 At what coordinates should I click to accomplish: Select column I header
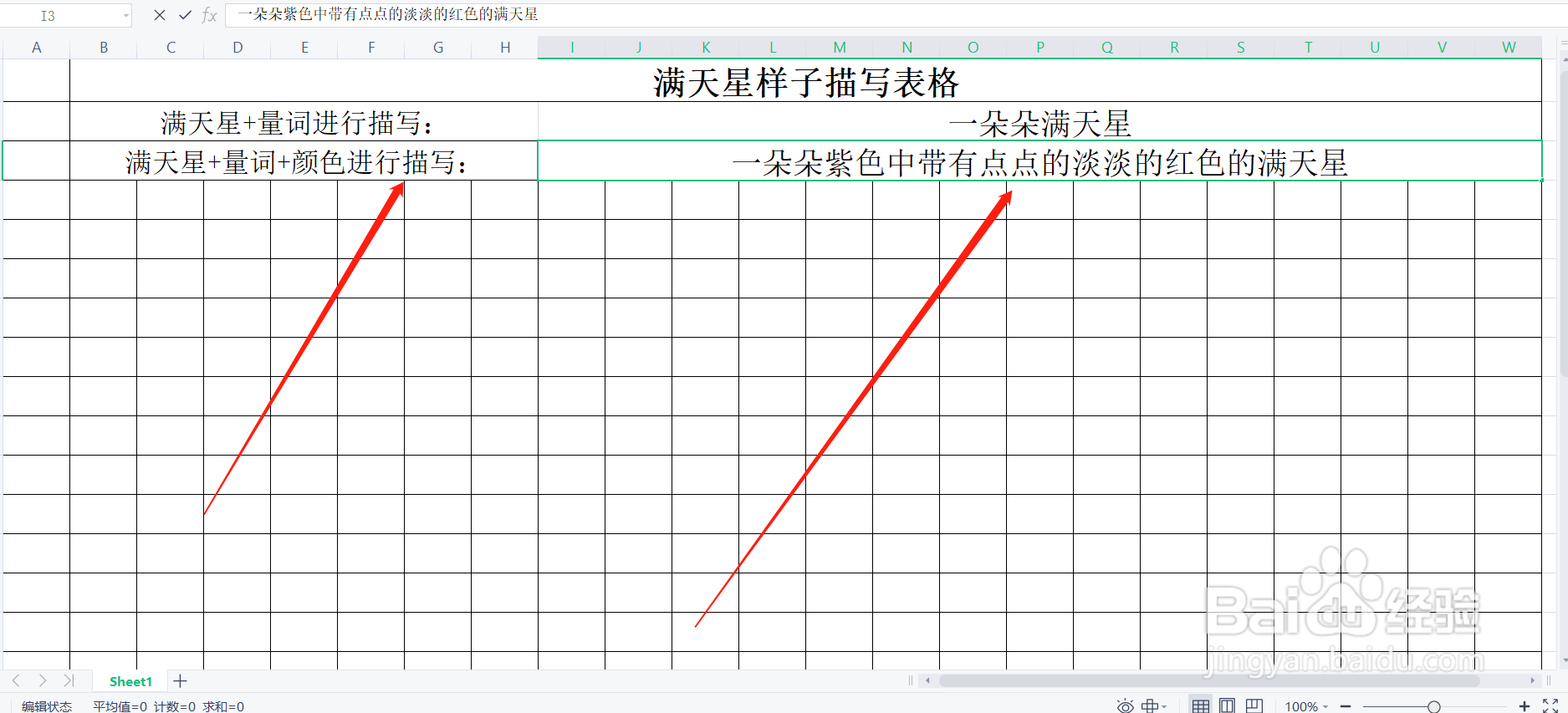[572, 48]
